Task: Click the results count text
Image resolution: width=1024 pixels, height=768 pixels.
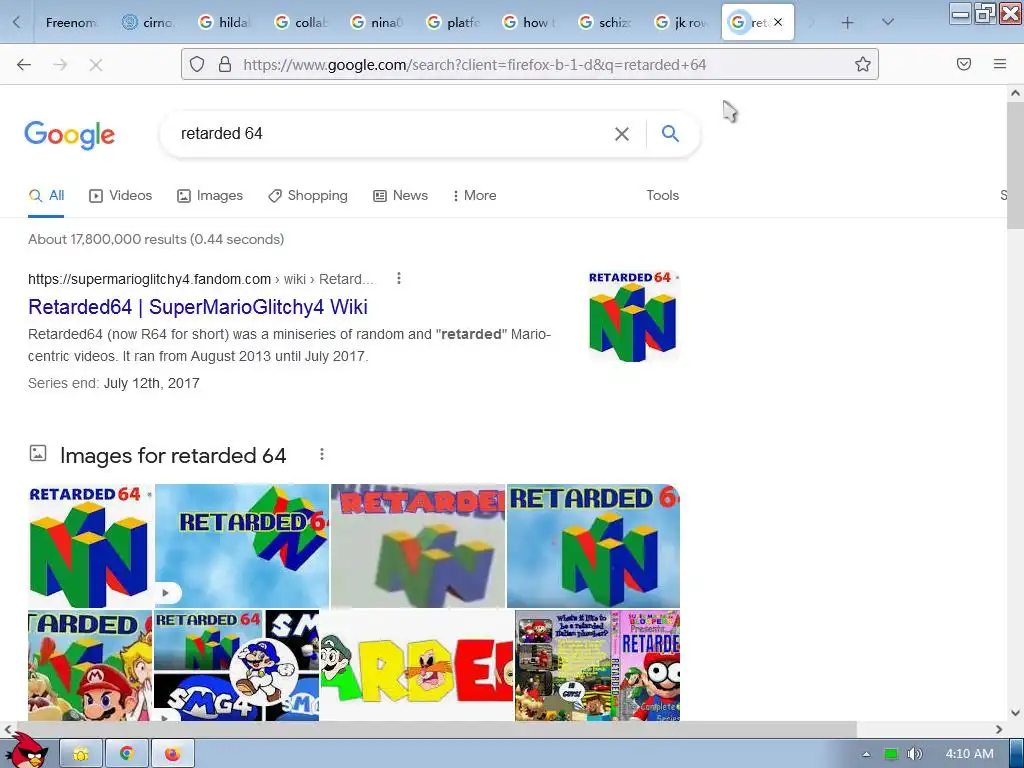Action: pos(156,239)
